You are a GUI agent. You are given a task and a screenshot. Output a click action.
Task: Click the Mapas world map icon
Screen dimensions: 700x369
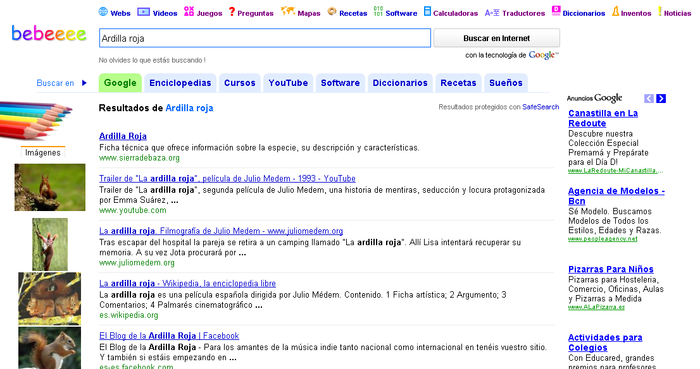point(288,11)
